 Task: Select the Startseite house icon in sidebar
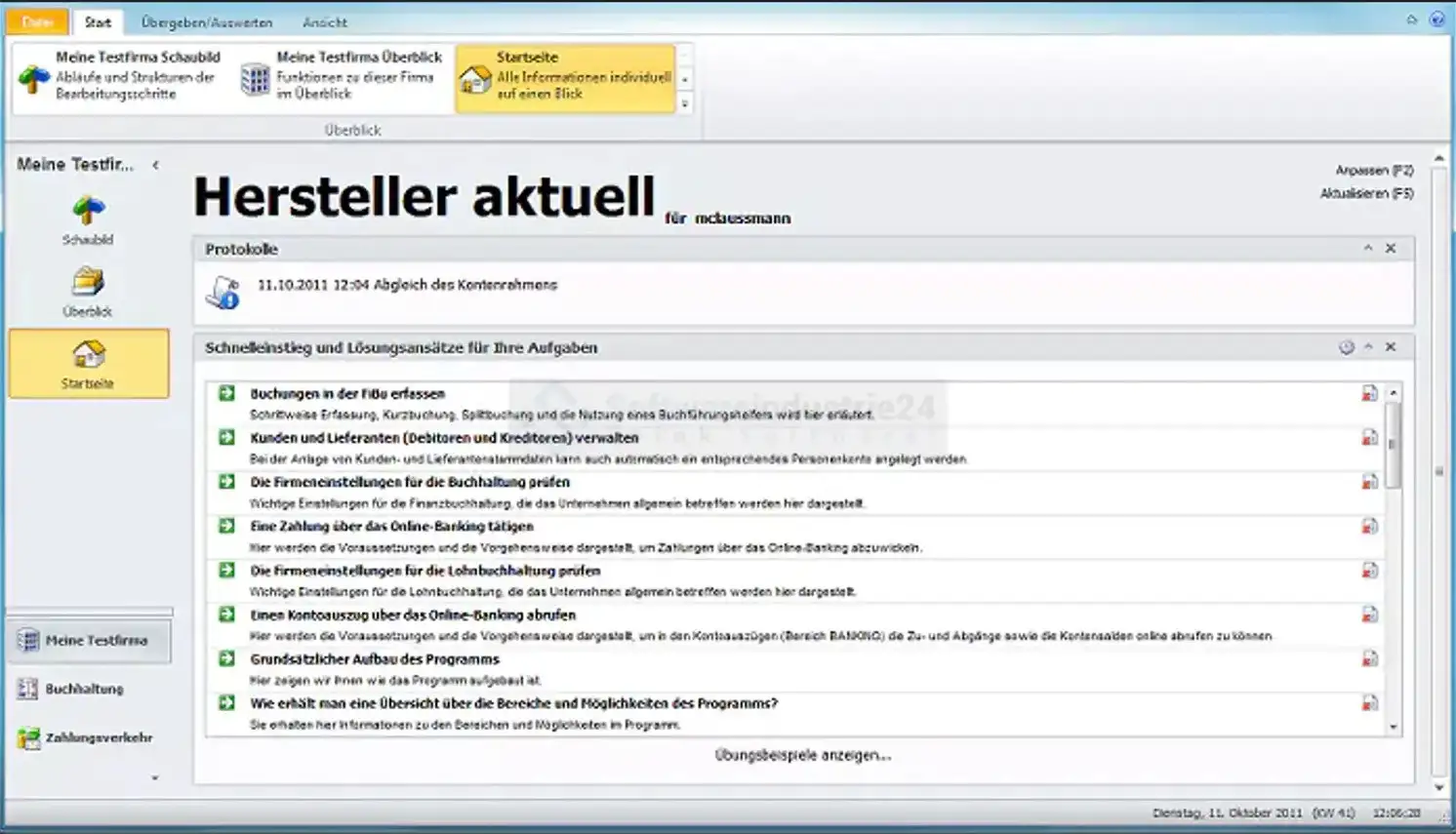coord(88,355)
